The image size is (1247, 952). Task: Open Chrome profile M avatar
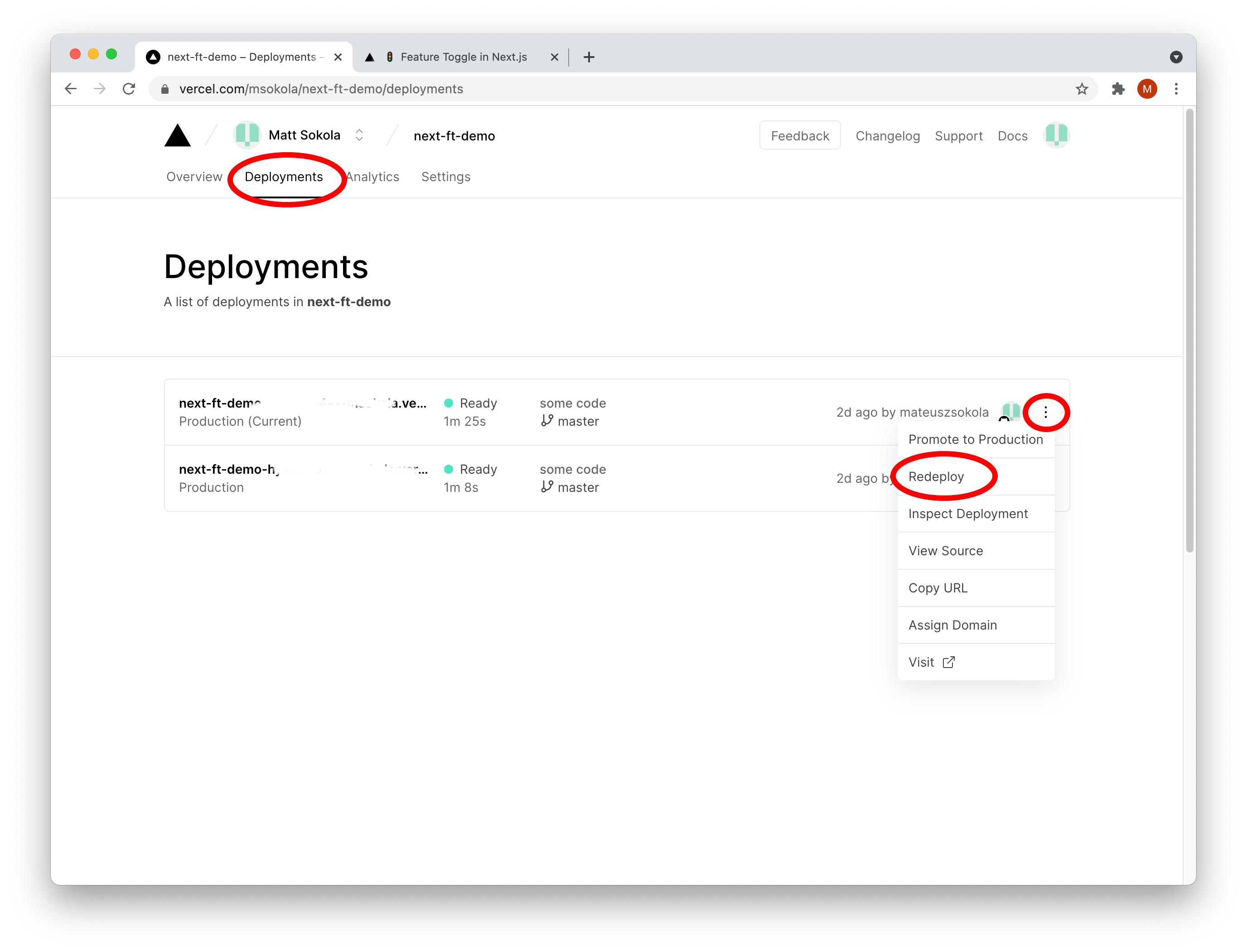pyautogui.click(x=1147, y=89)
